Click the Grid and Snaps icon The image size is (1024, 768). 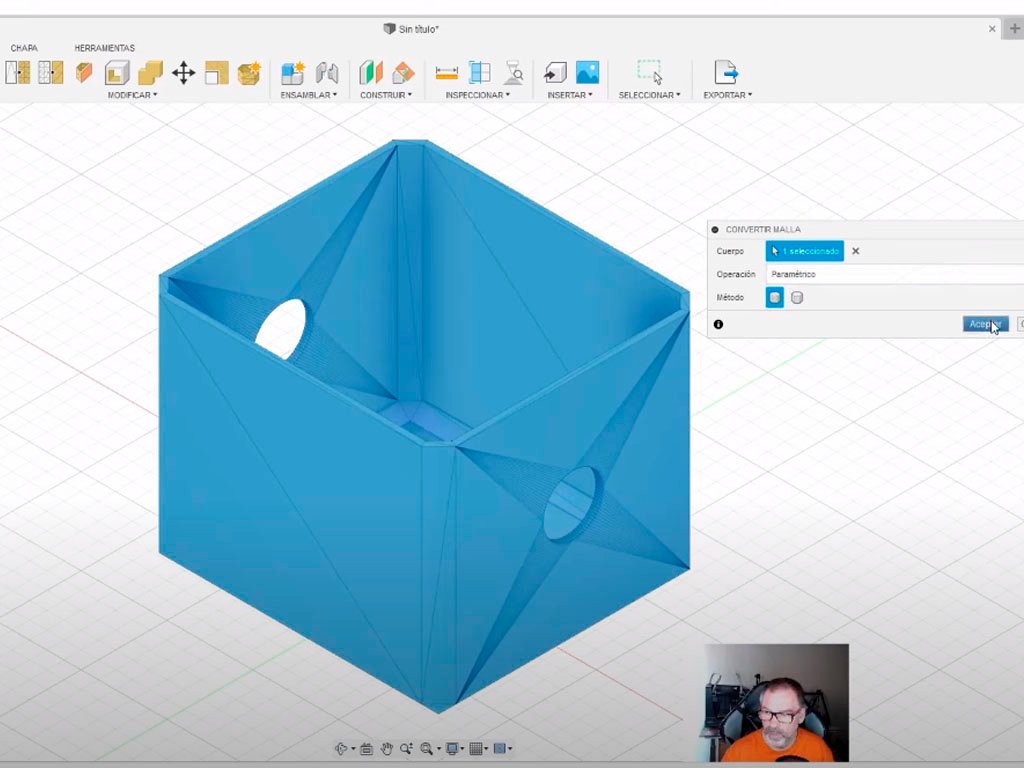pyautogui.click(x=476, y=748)
